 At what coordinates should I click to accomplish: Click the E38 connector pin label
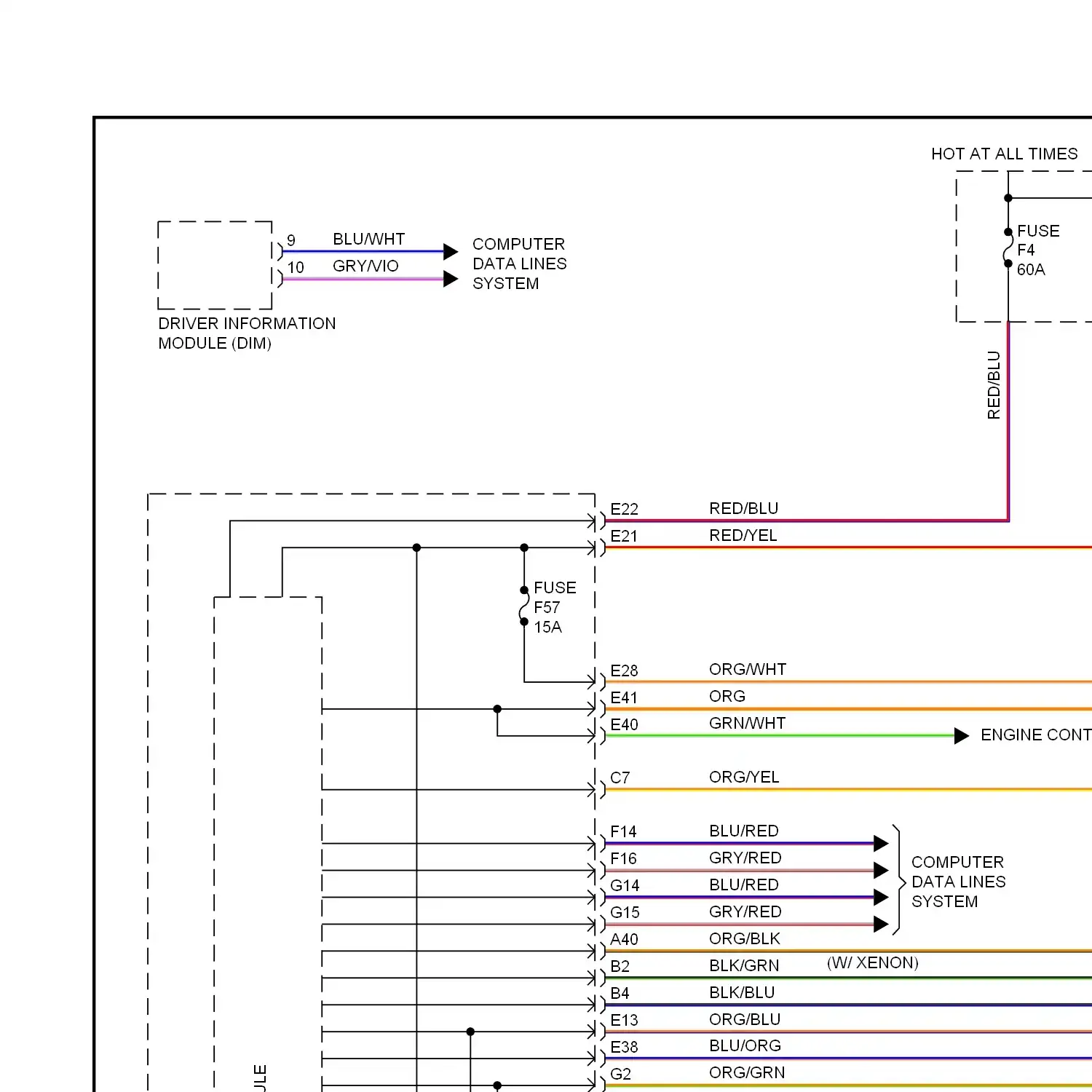624,1047
